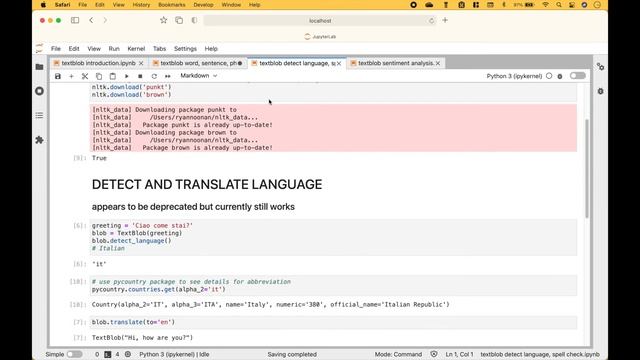Open JupyterLab View menu

(x=94, y=49)
